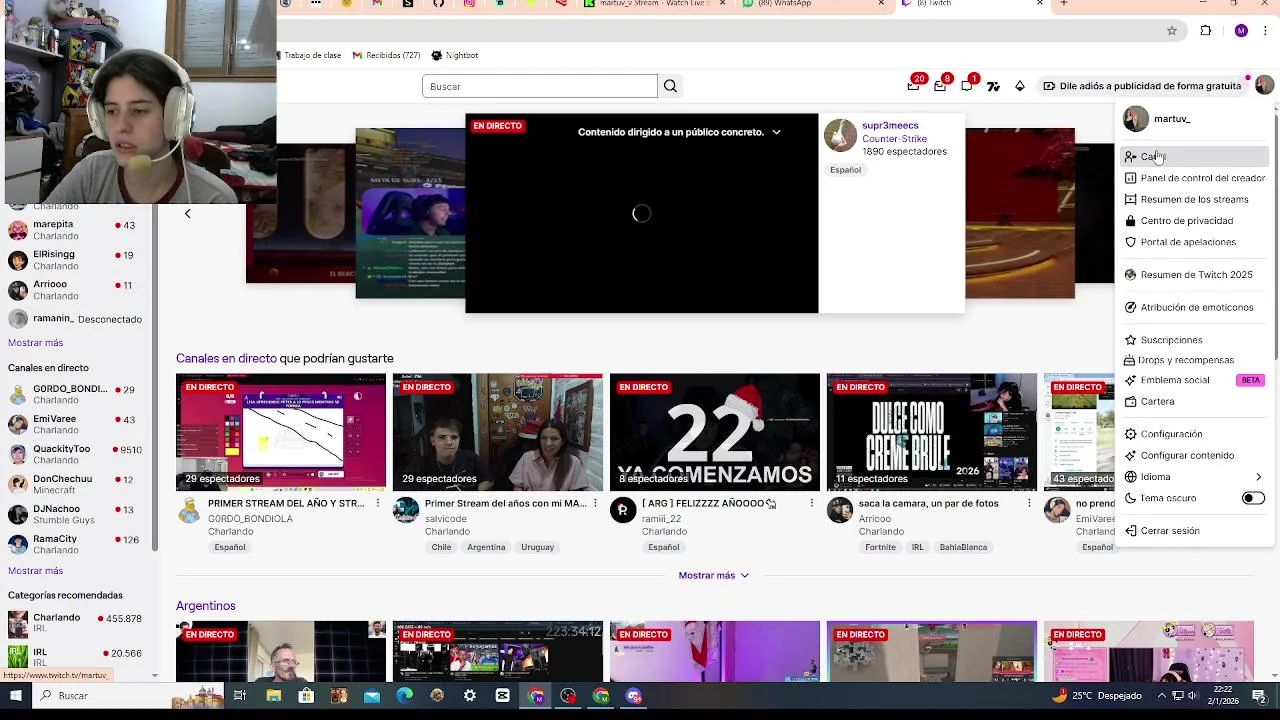Viewport: 1280px width, 720px height.
Task: Expand the Idioma submenu arrow
Action: (x=1258, y=477)
